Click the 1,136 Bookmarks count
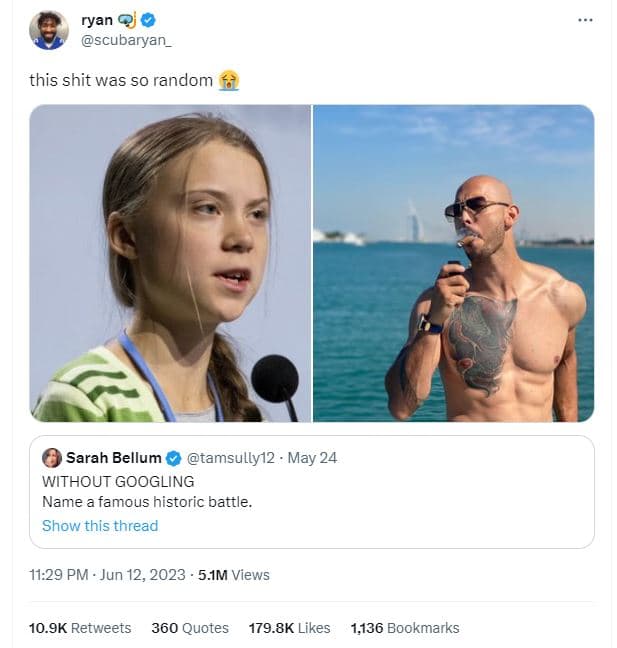The height and width of the screenshot is (648, 617). point(405,628)
